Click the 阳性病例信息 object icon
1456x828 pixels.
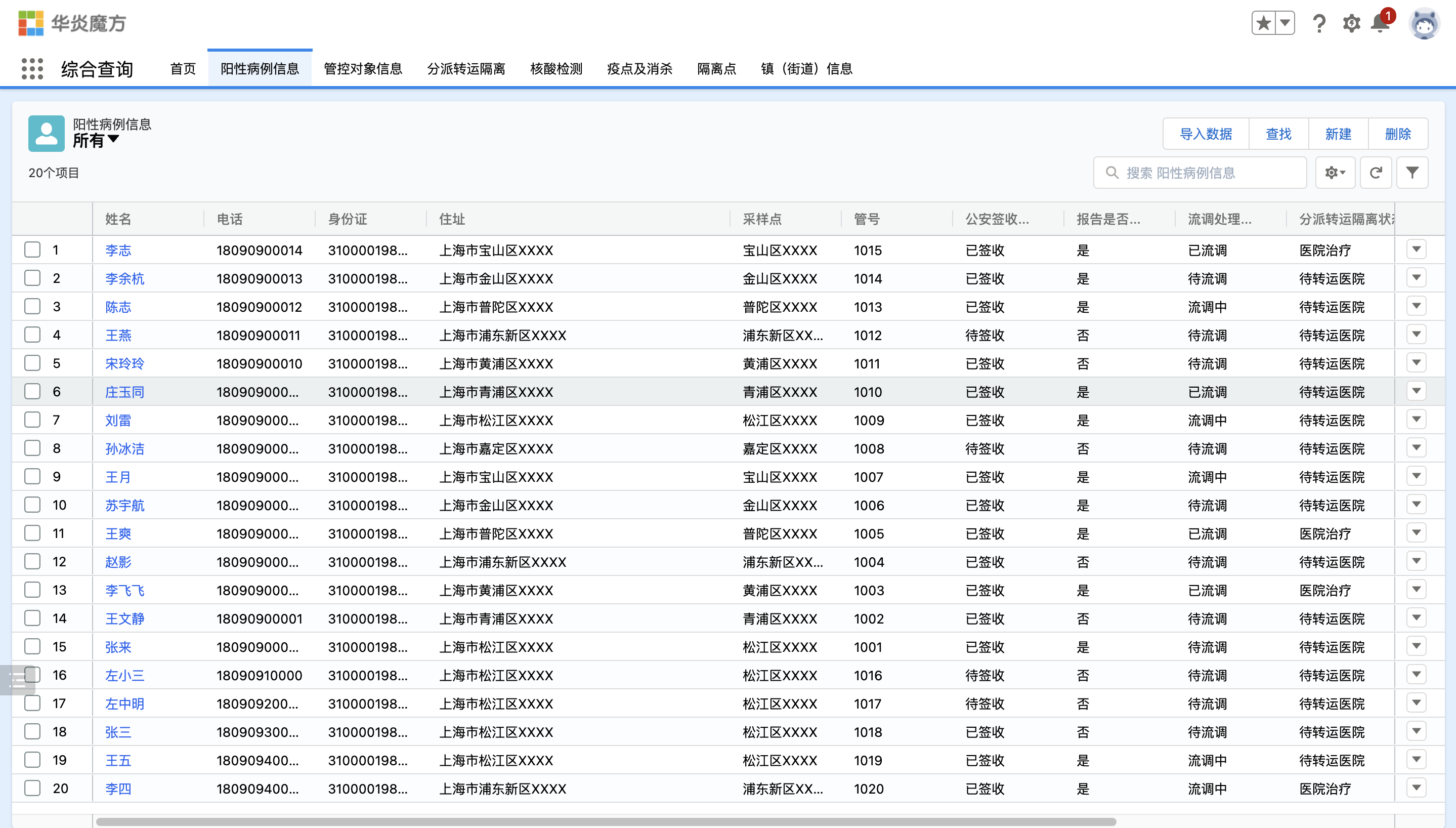[47, 134]
